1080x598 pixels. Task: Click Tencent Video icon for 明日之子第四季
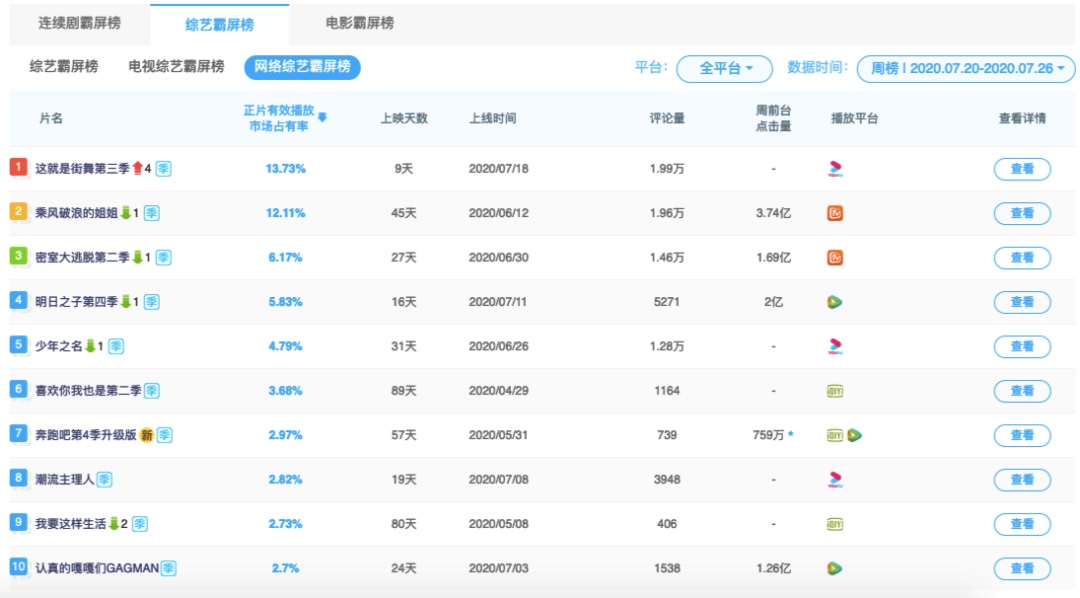point(835,302)
